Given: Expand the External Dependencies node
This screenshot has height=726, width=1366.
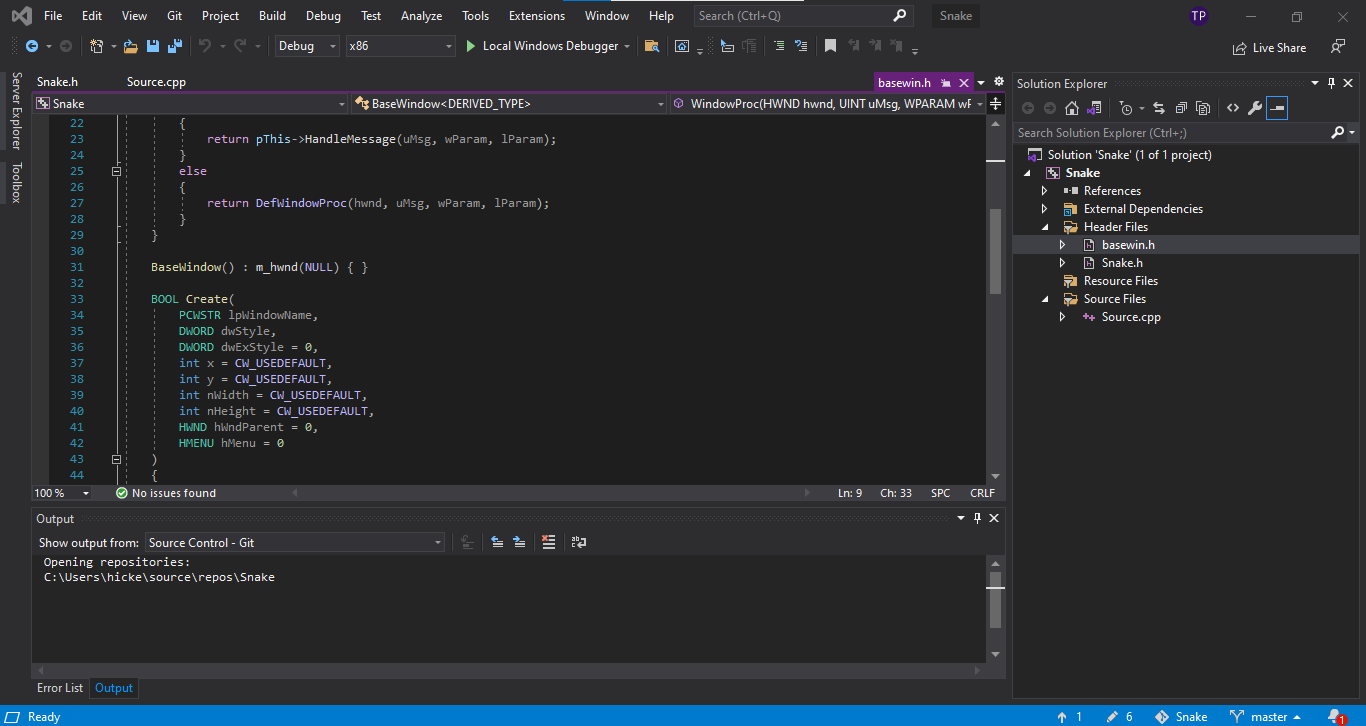Looking at the screenshot, I should (x=1045, y=209).
